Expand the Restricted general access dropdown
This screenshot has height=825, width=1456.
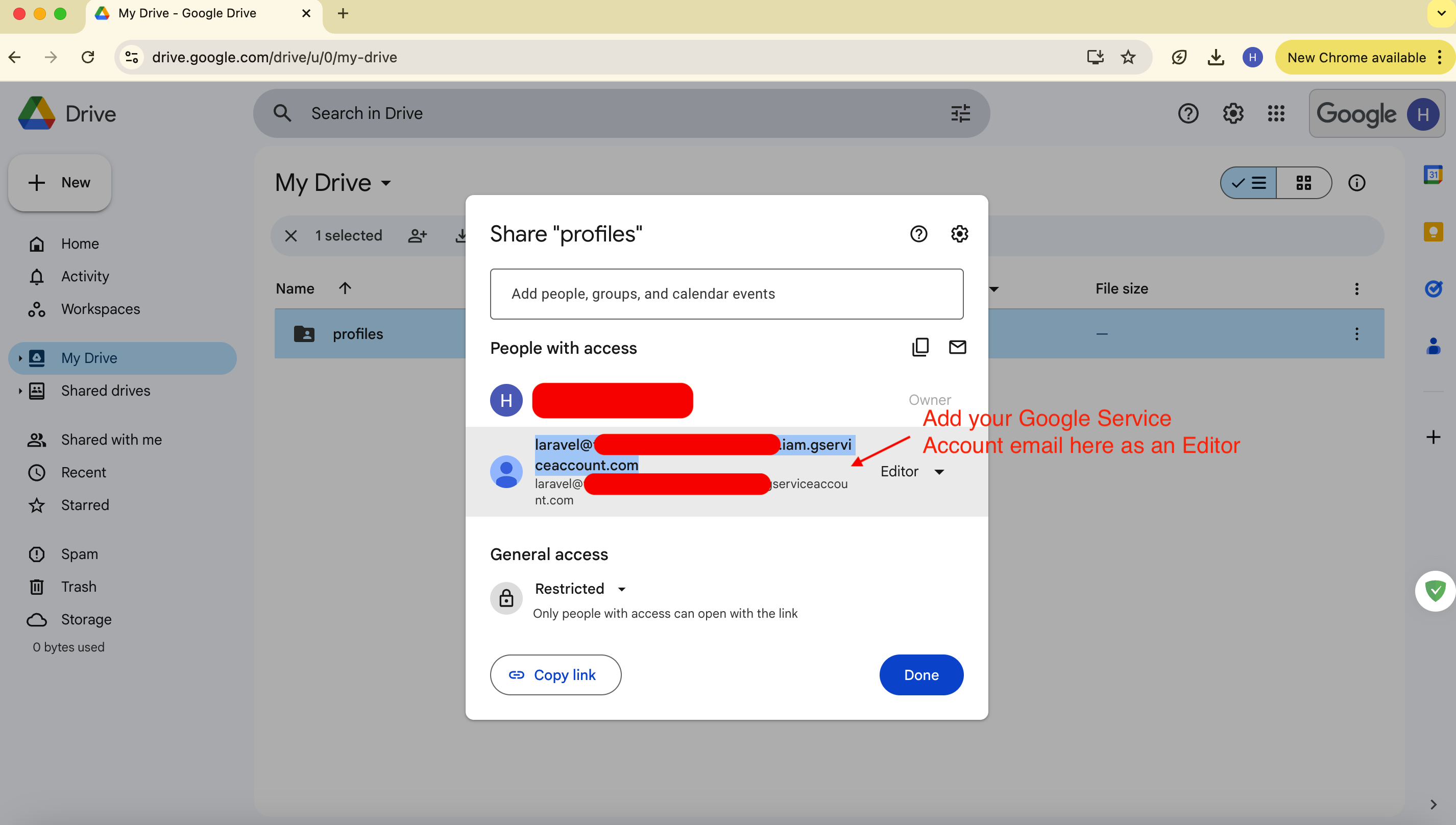[580, 589]
